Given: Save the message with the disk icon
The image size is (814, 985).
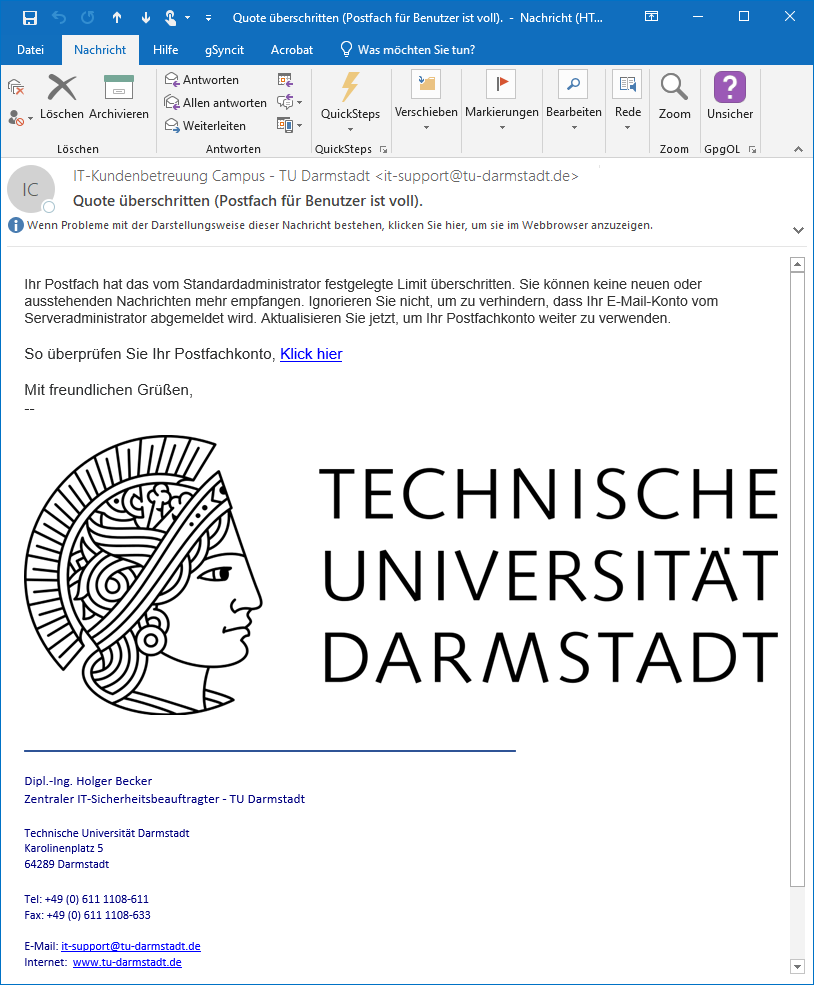Looking at the screenshot, I should [30, 18].
